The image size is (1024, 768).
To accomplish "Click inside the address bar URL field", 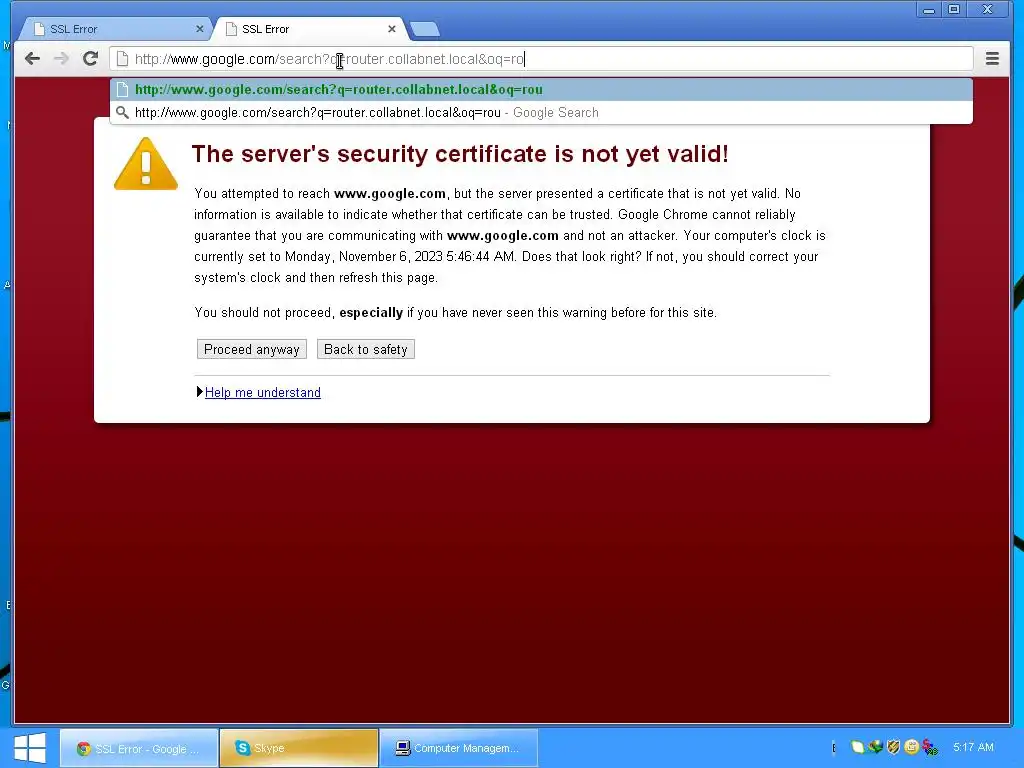I will [x=541, y=59].
